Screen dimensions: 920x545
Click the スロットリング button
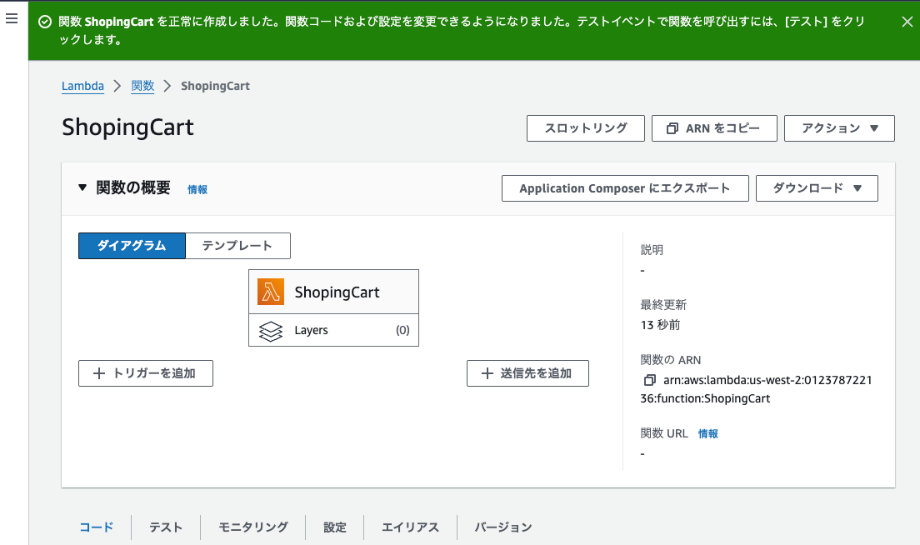(586, 128)
